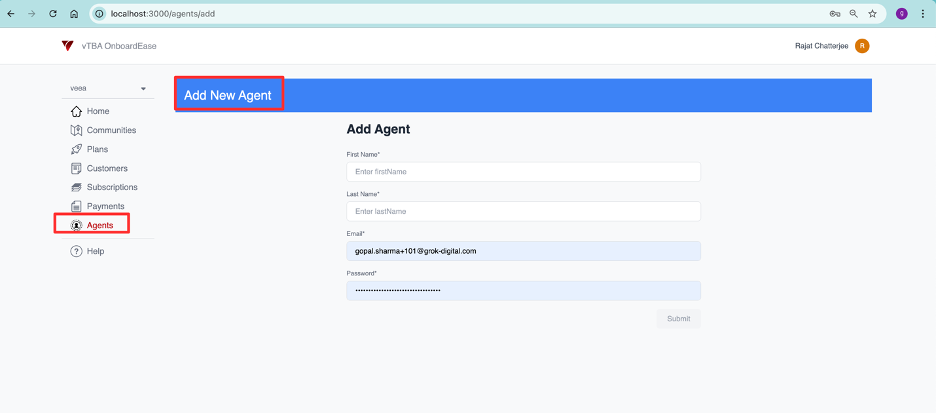The width and height of the screenshot is (936, 414).
Task: Open the password manager key icon
Action: 835,14
